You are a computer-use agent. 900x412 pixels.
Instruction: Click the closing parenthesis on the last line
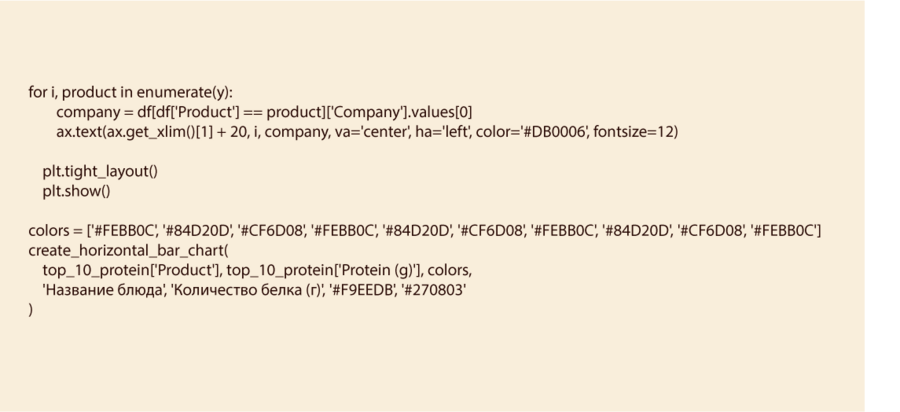pos(31,310)
